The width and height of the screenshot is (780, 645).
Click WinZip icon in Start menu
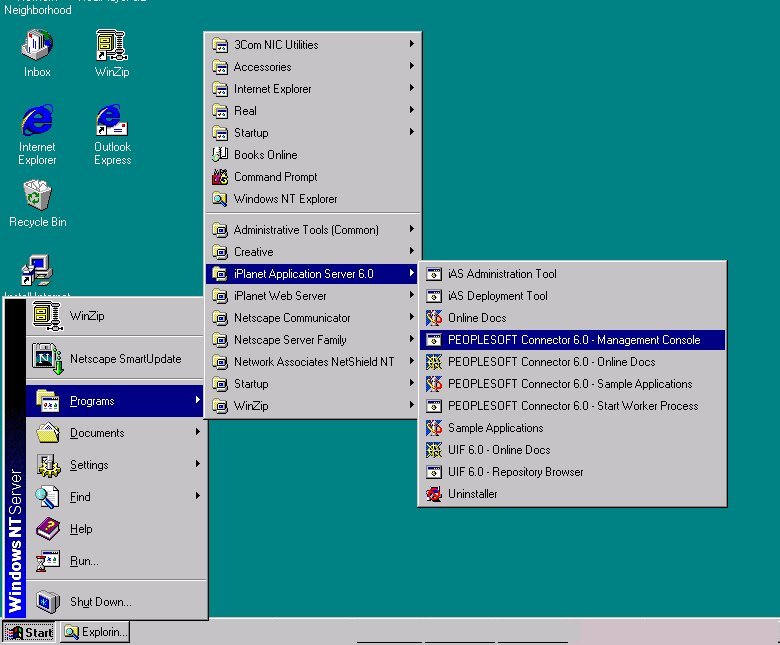click(x=47, y=315)
